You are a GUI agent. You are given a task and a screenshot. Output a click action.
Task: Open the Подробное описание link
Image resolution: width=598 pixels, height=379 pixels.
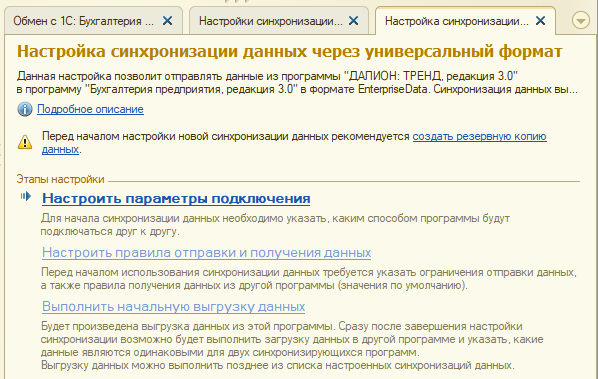(90, 109)
